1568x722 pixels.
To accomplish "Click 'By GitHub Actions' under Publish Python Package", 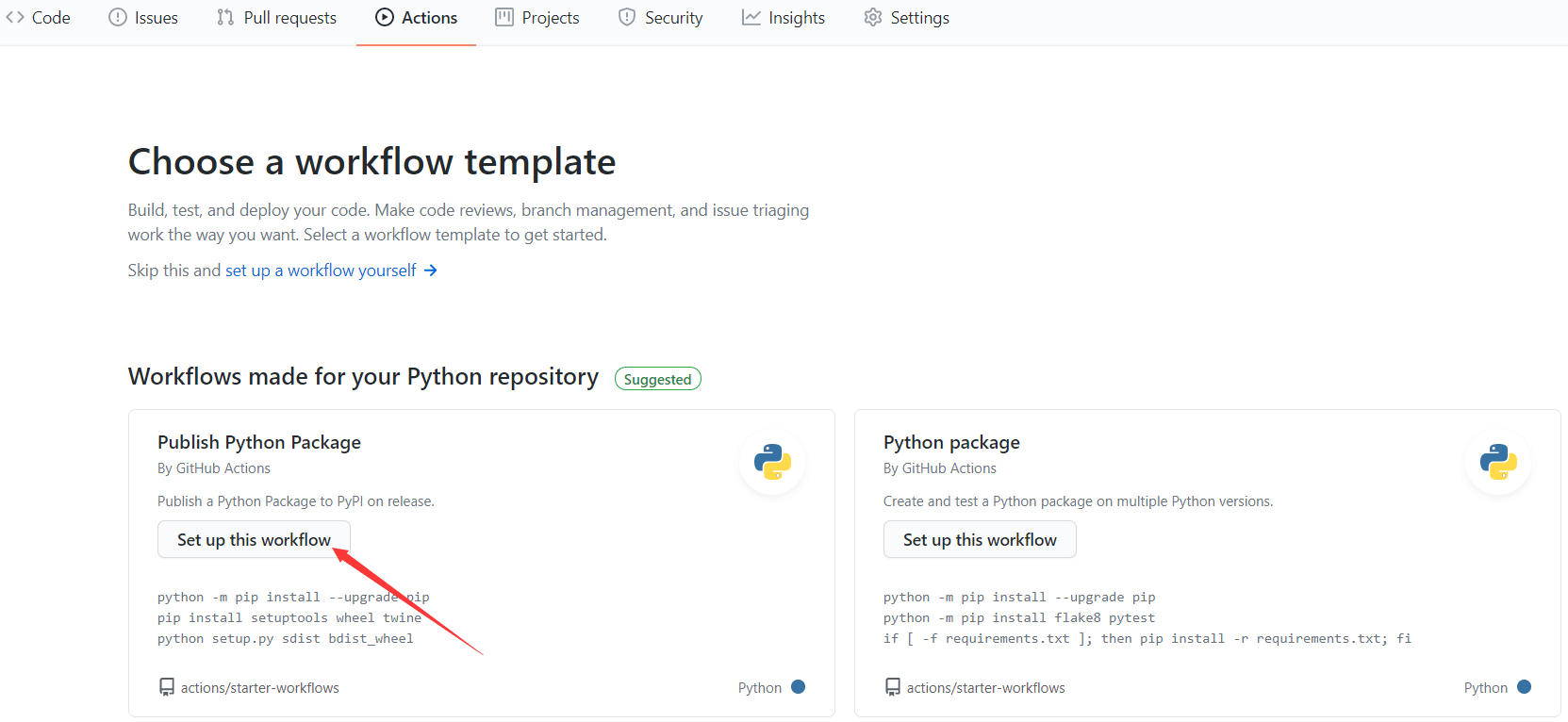I will [214, 468].
